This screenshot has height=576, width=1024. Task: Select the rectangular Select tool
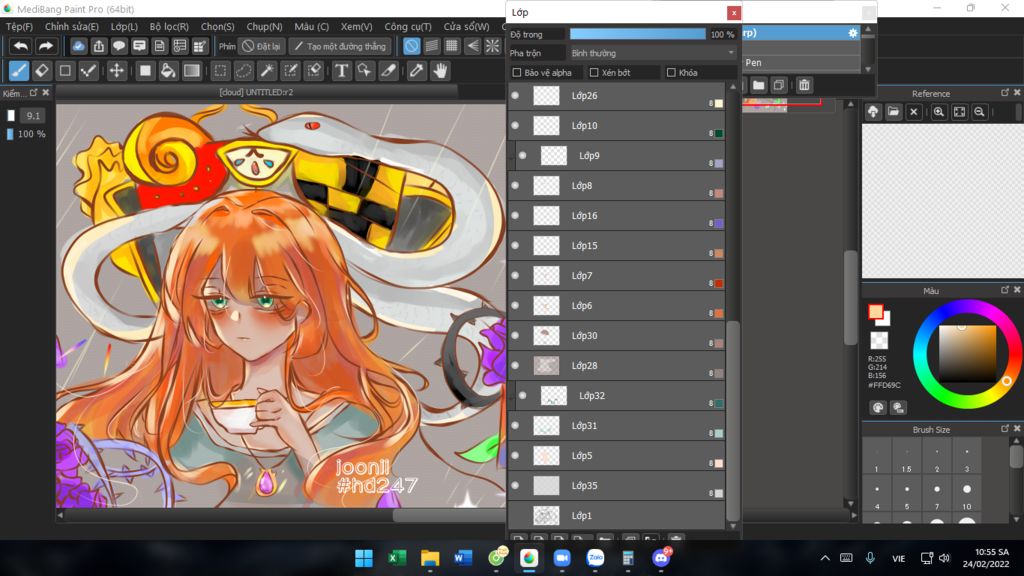tap(221, 71)
